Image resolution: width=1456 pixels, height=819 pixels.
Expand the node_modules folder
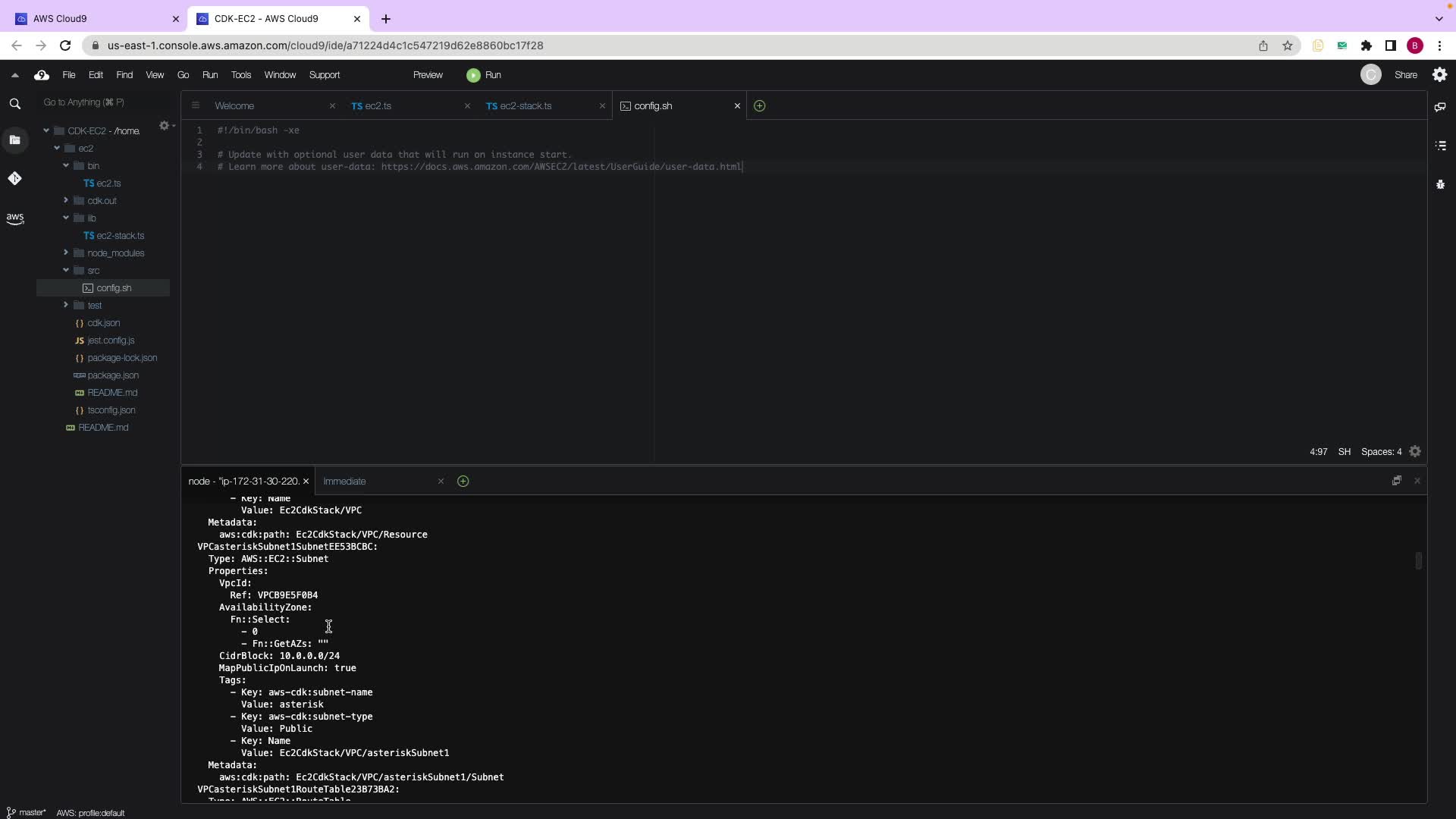pyautogui.click(x=66, y=253)
